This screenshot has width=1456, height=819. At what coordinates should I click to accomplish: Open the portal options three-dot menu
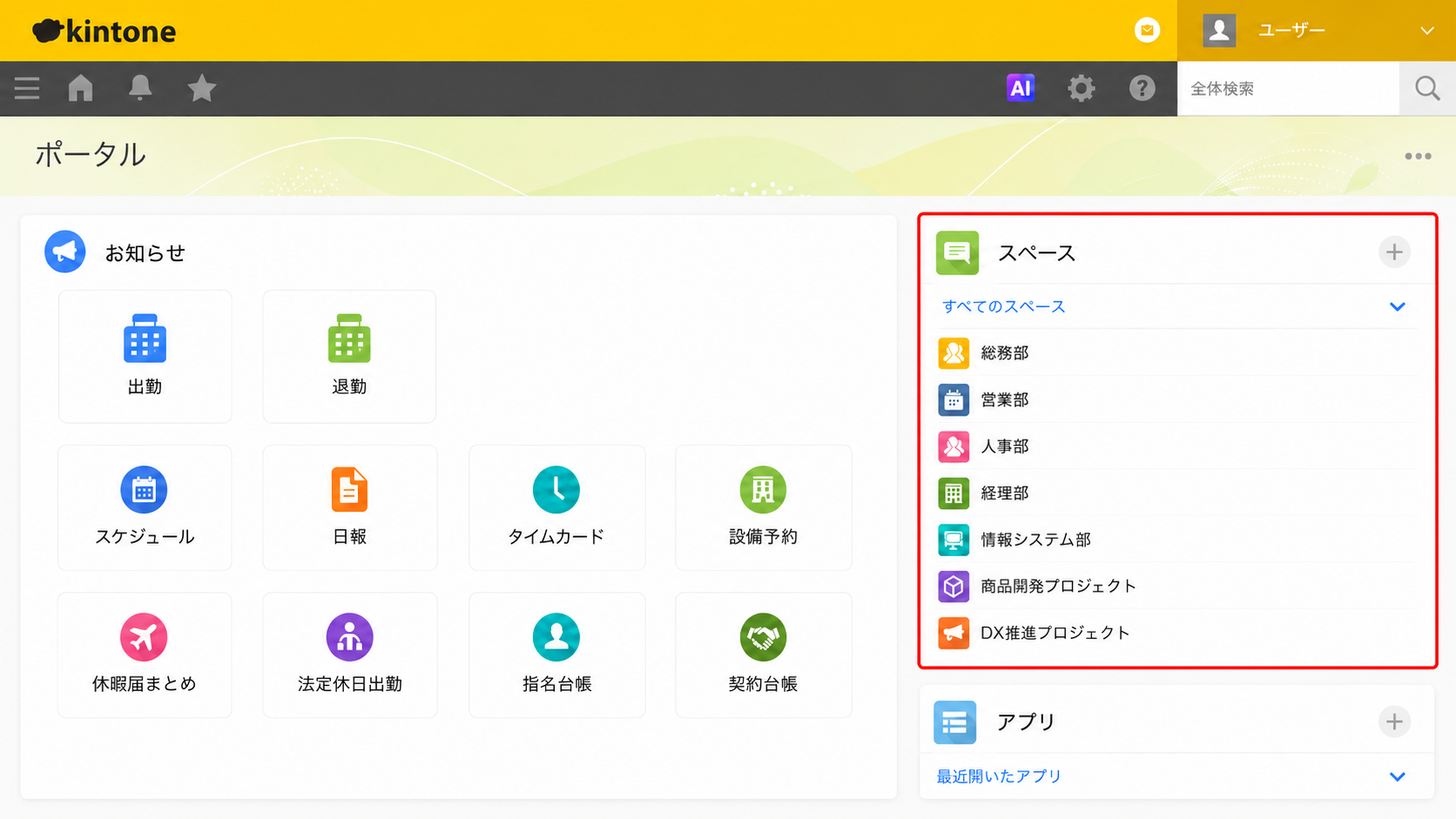(x=1418, y=157)
